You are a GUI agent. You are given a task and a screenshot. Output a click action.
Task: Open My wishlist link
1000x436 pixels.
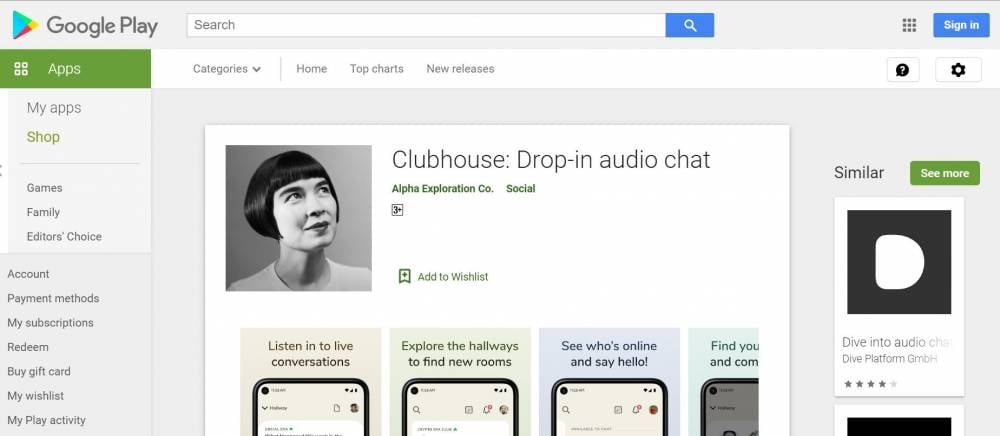click(36, 396)
